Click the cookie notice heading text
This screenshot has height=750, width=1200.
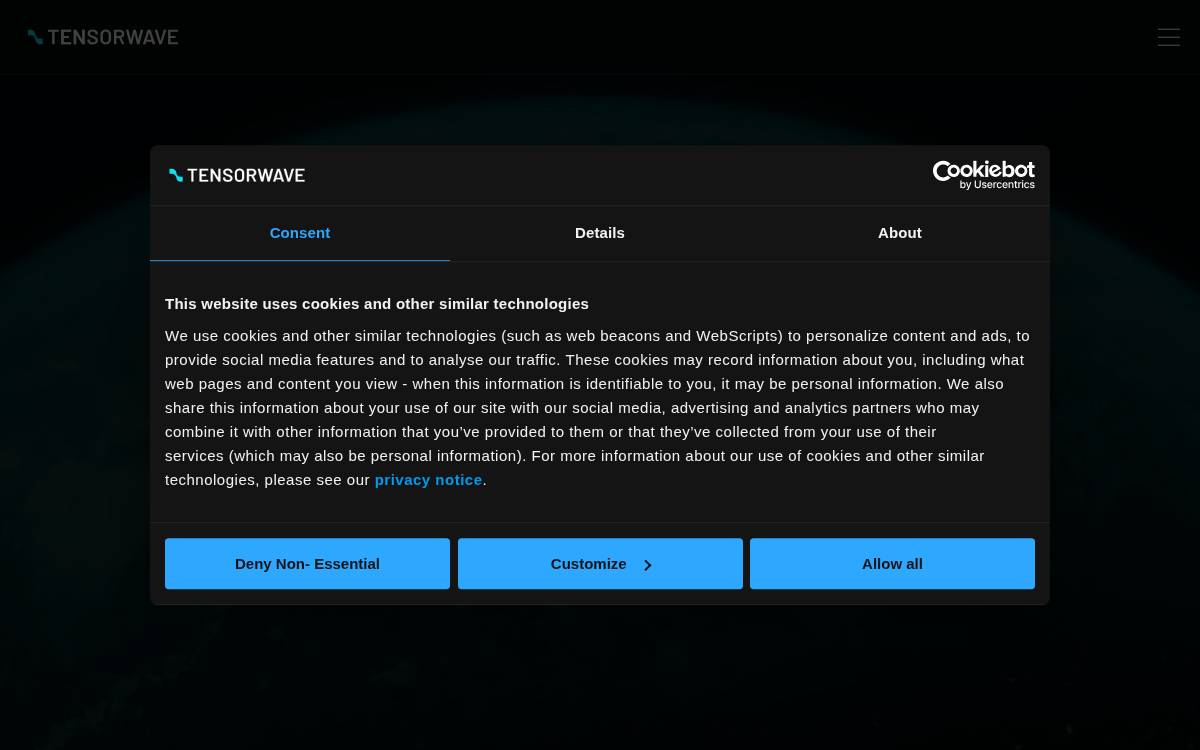377,304
